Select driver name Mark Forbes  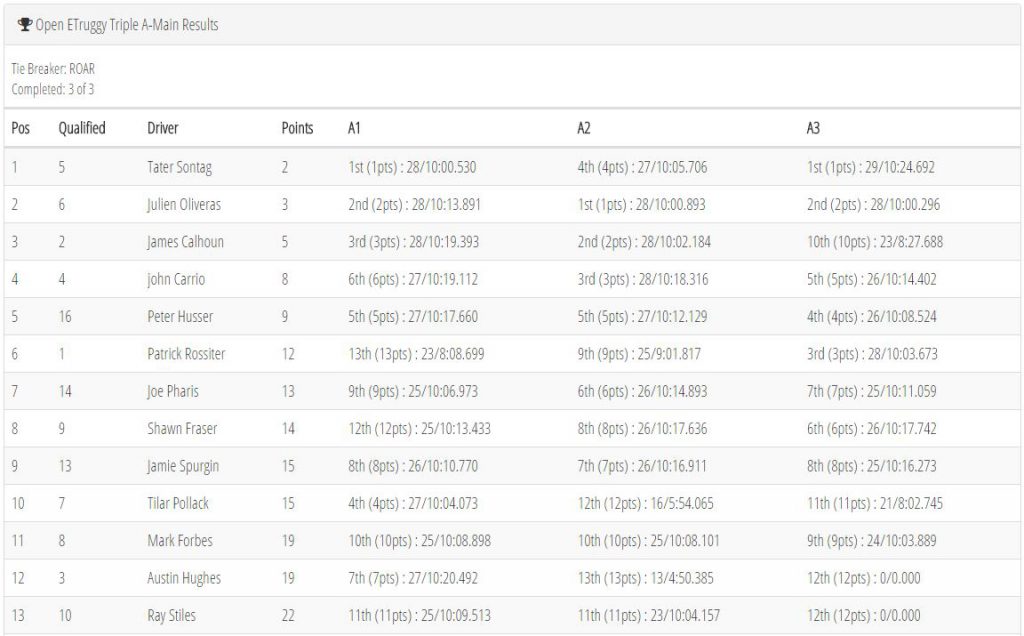(180, 541)
